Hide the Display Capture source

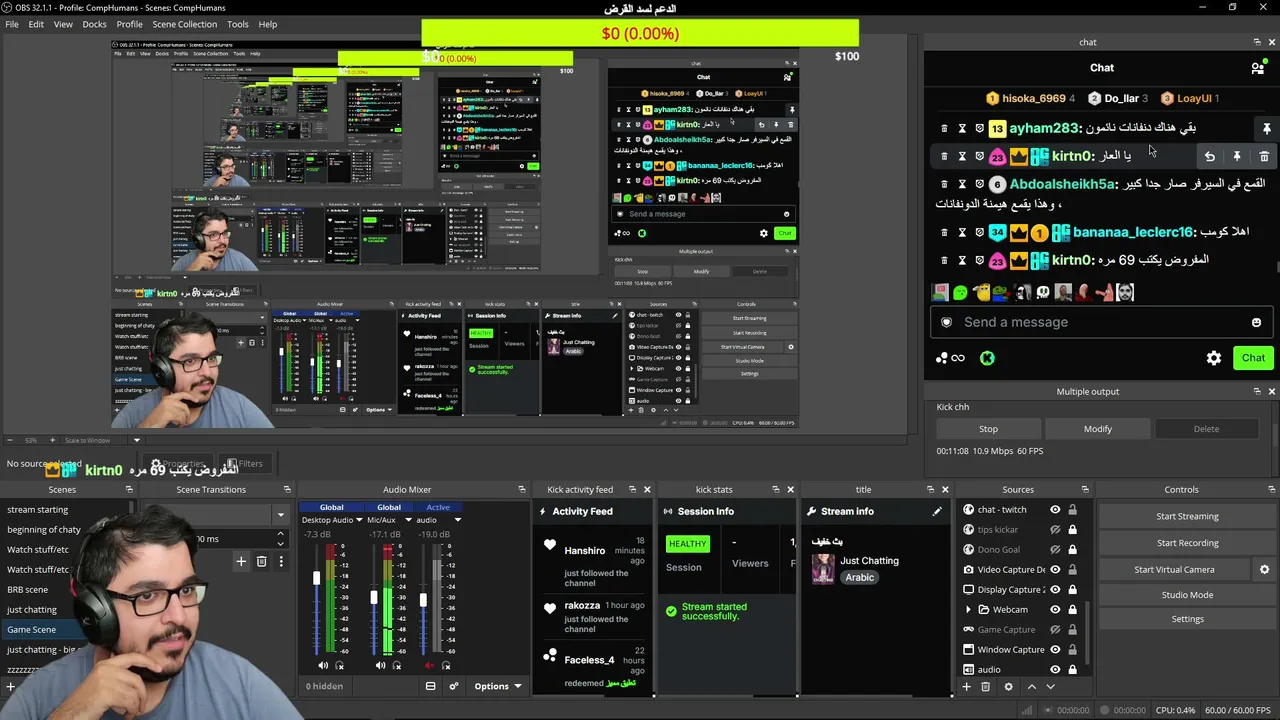1055,590
